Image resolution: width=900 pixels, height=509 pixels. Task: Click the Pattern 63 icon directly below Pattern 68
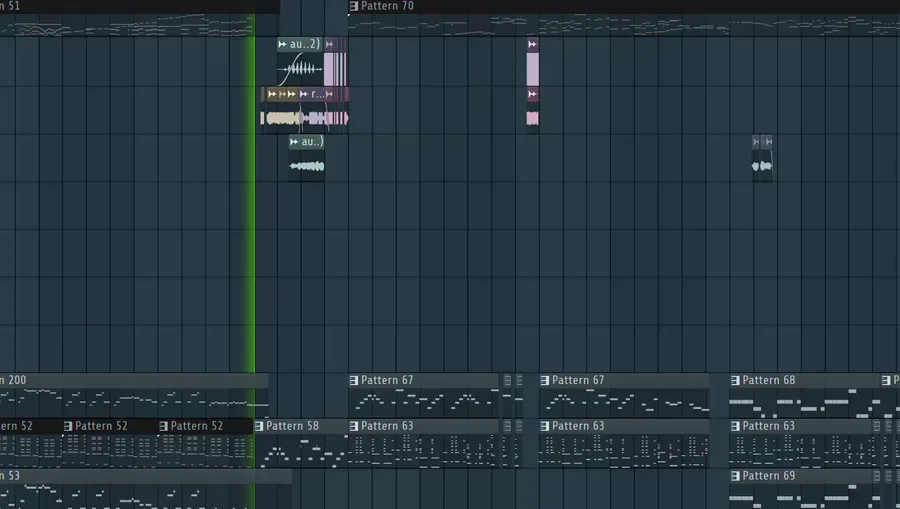tap(735, 426)
